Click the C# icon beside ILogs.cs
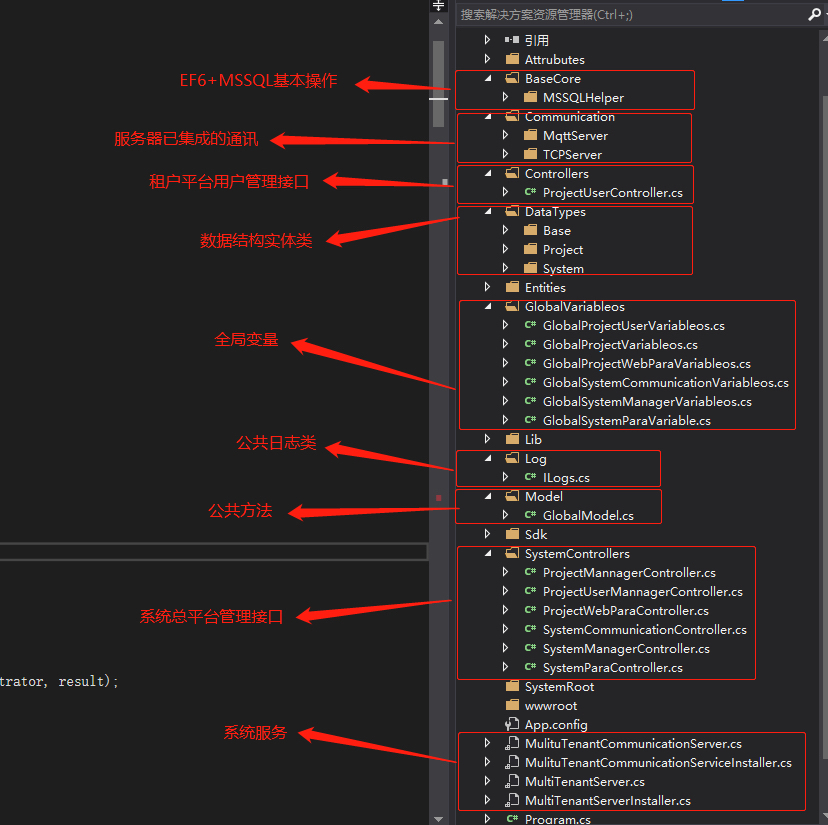 click(530, 478)
